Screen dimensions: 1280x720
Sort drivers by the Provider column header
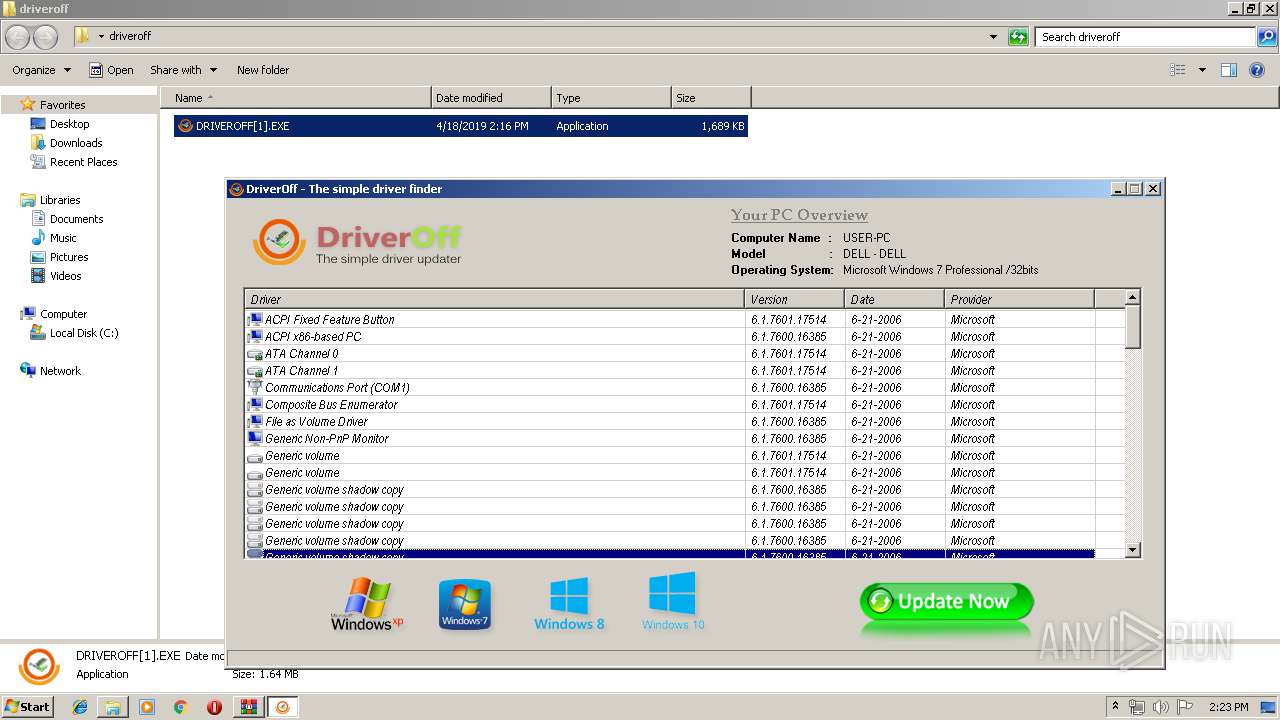pyautogui.click(x=1020, y=299)
